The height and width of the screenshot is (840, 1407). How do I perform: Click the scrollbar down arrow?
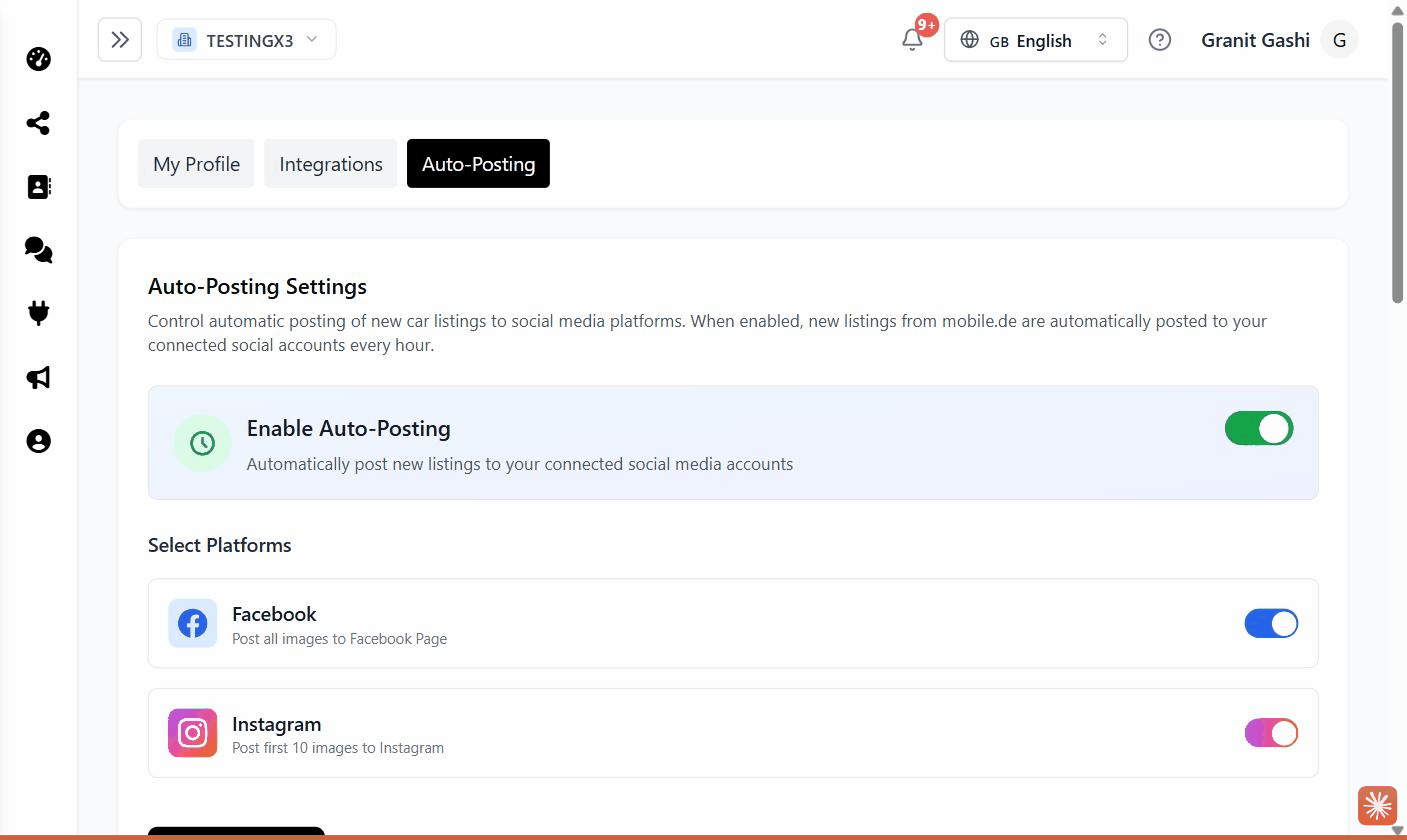pos(1398,830)
